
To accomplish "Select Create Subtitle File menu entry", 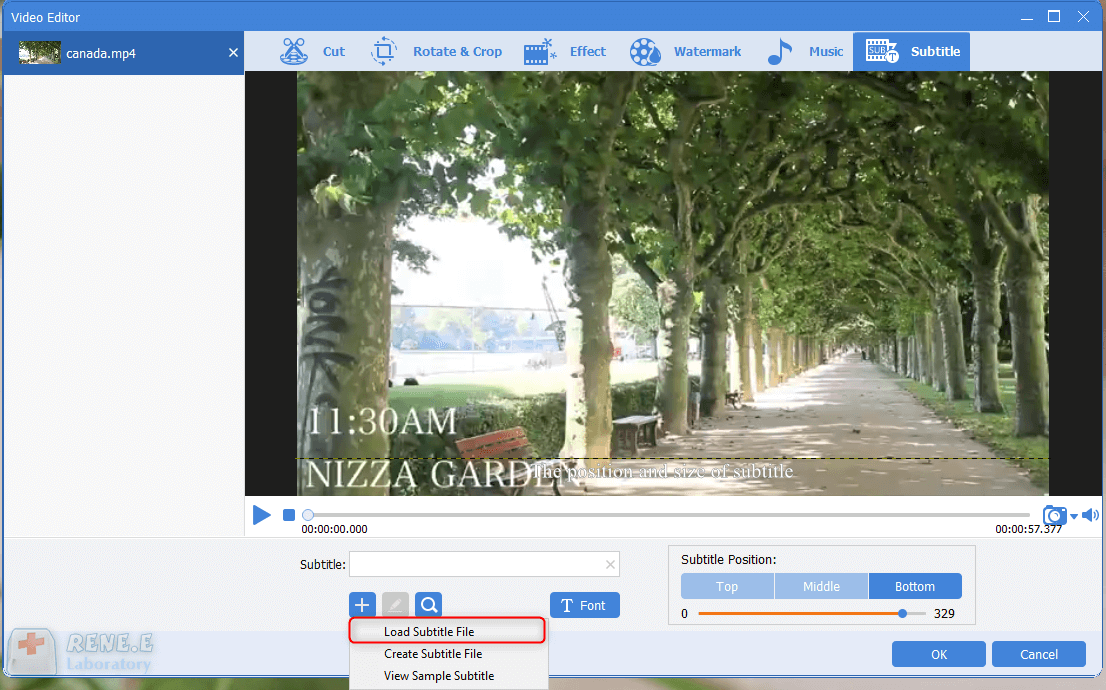I will pyautogui.click(x=433, y=654).
